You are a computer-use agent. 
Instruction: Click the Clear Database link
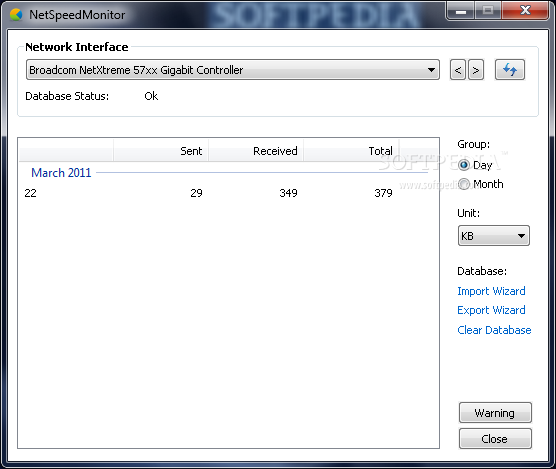(494, 330)
